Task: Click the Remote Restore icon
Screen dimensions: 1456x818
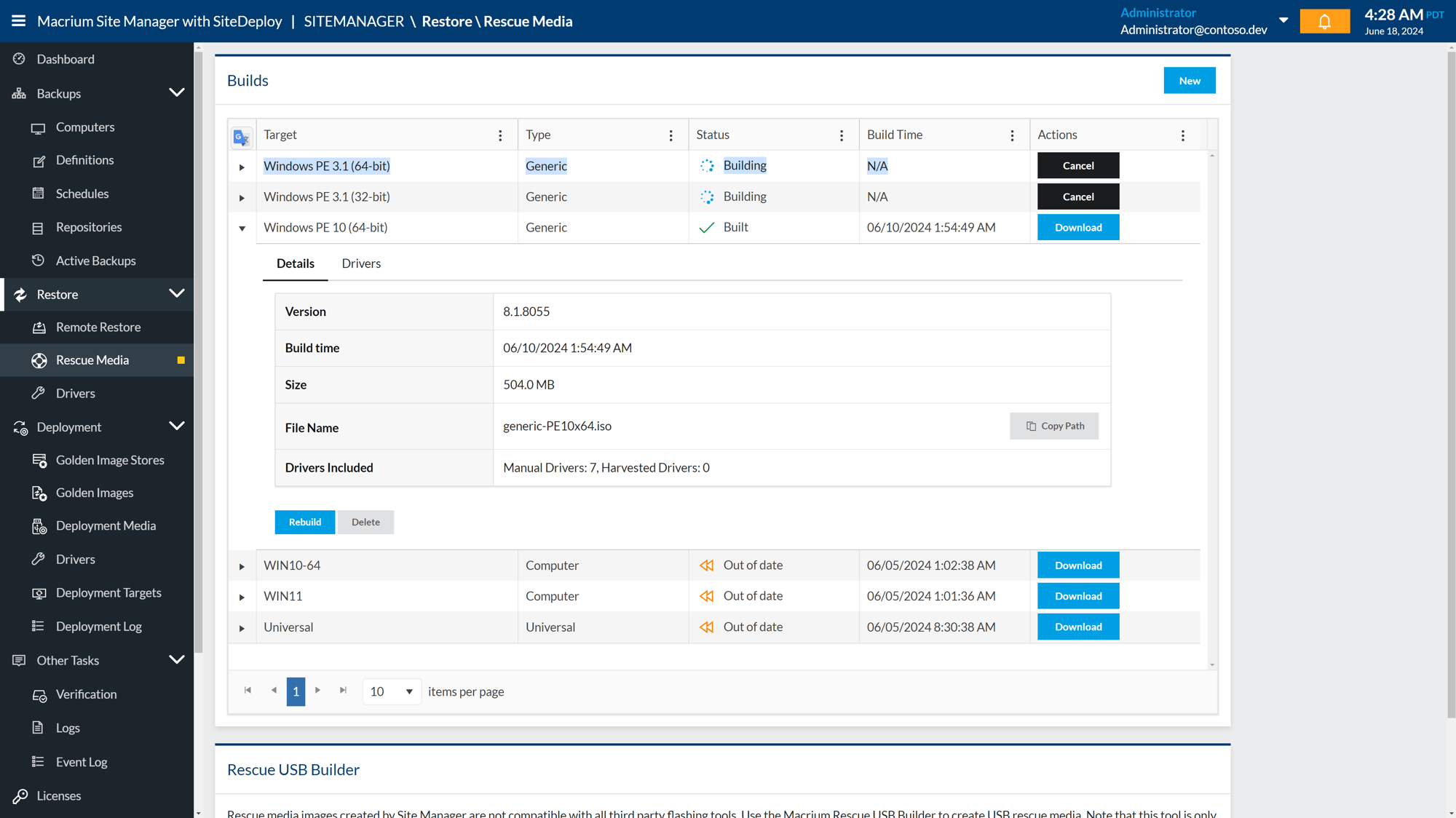Action: point(39,327)
